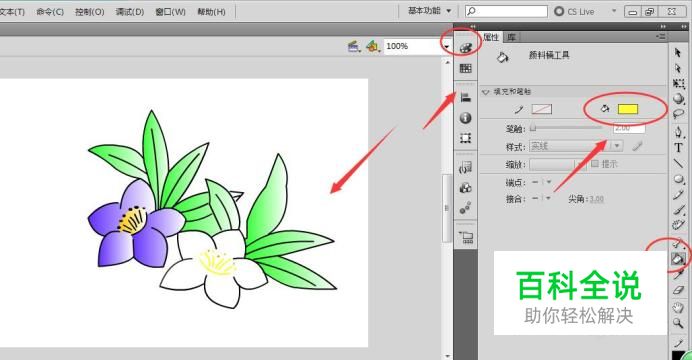Select the Bone tool
This screenshot has width=692, height=360.
coord(678,243)
